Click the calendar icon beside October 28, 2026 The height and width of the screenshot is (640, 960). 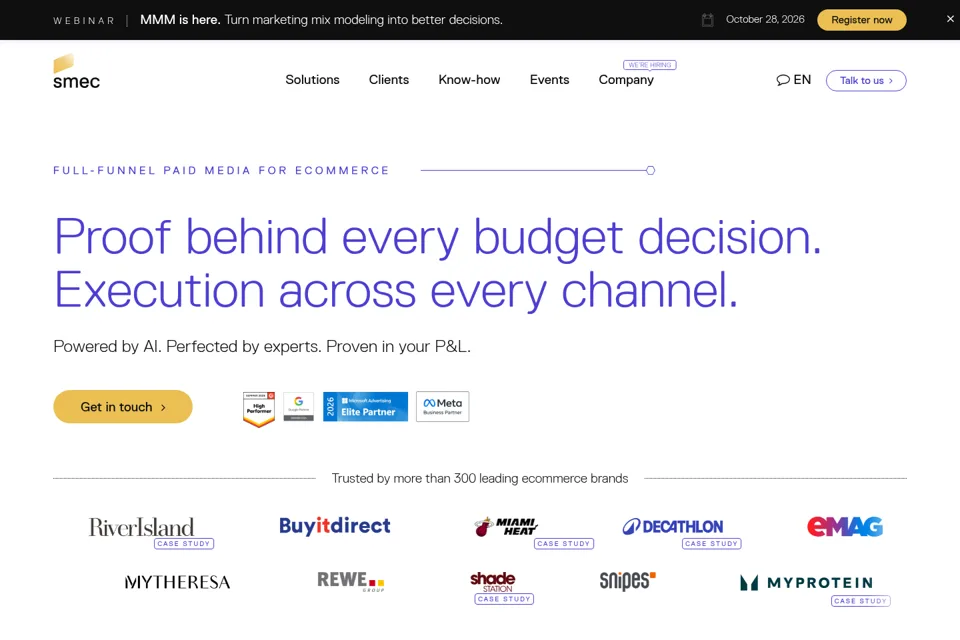pyautogui.click(x=707, y=20)
